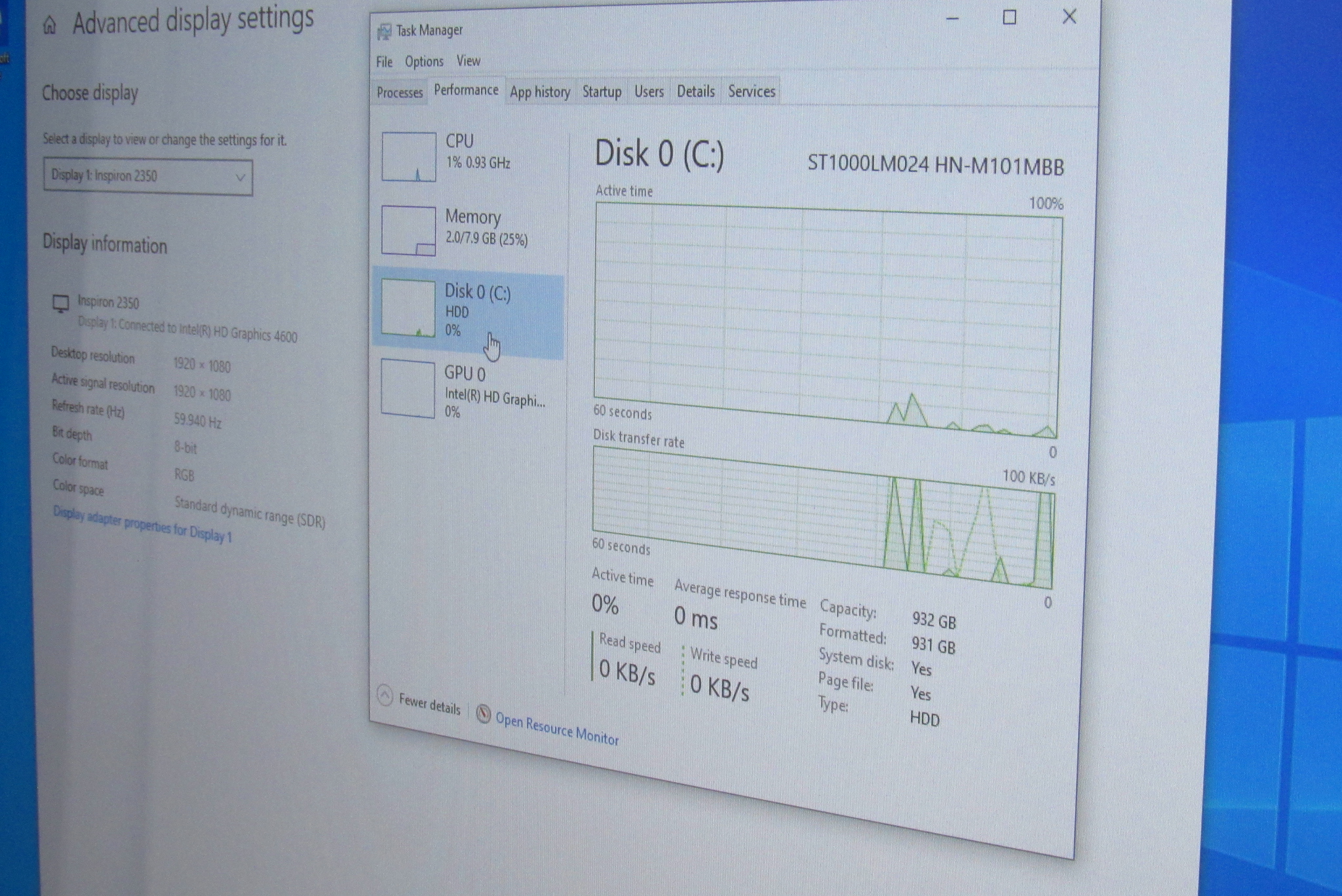Open the File menu

click(384, 62)
